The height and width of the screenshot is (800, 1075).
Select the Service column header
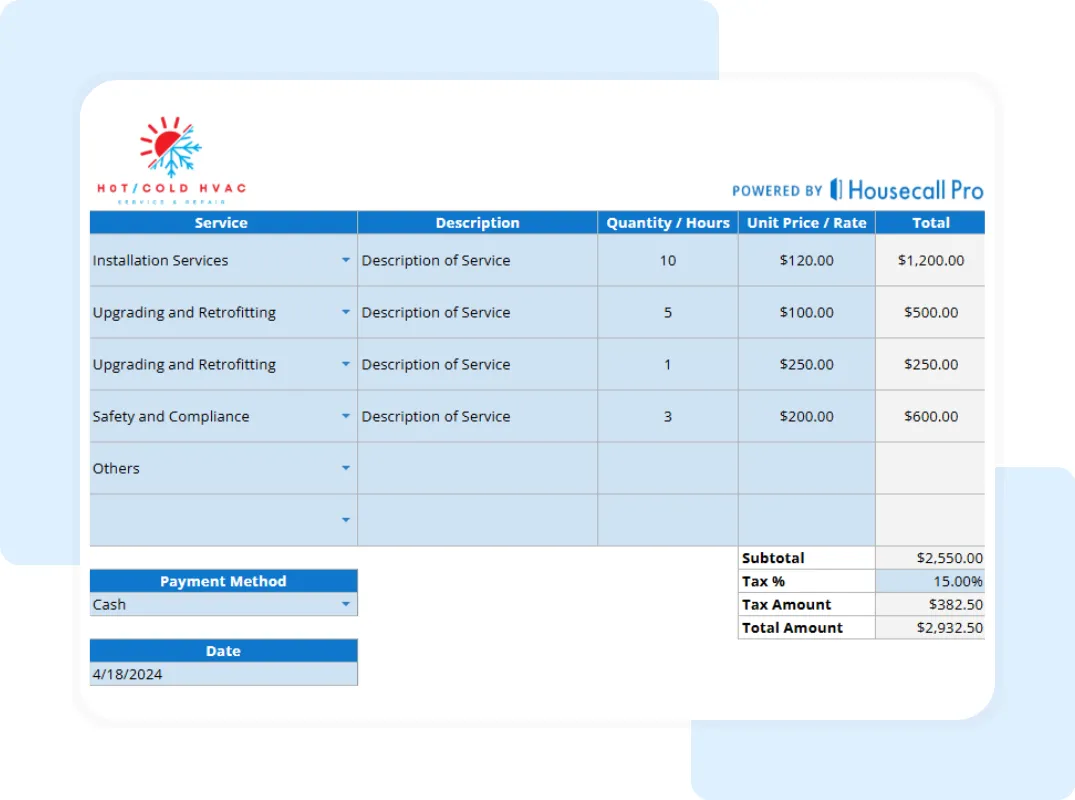(222, 222)
